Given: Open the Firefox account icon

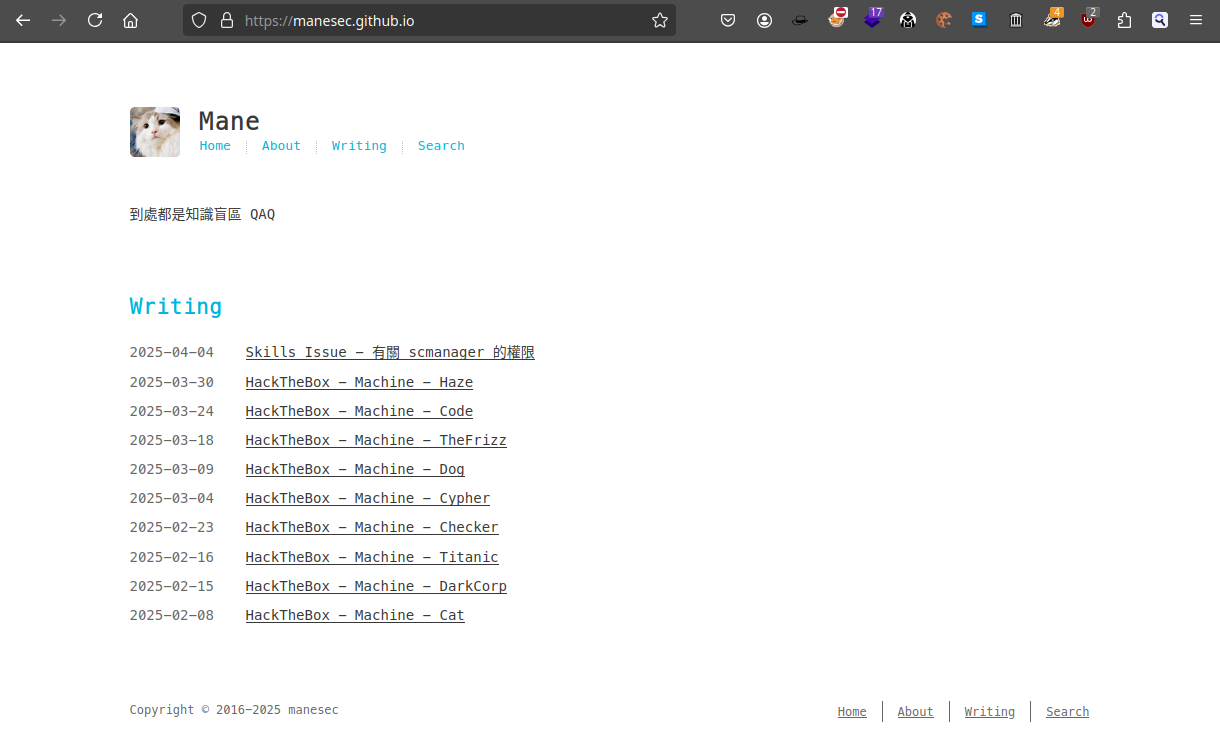Looking at the screenshot, I should tap(764, 20).
